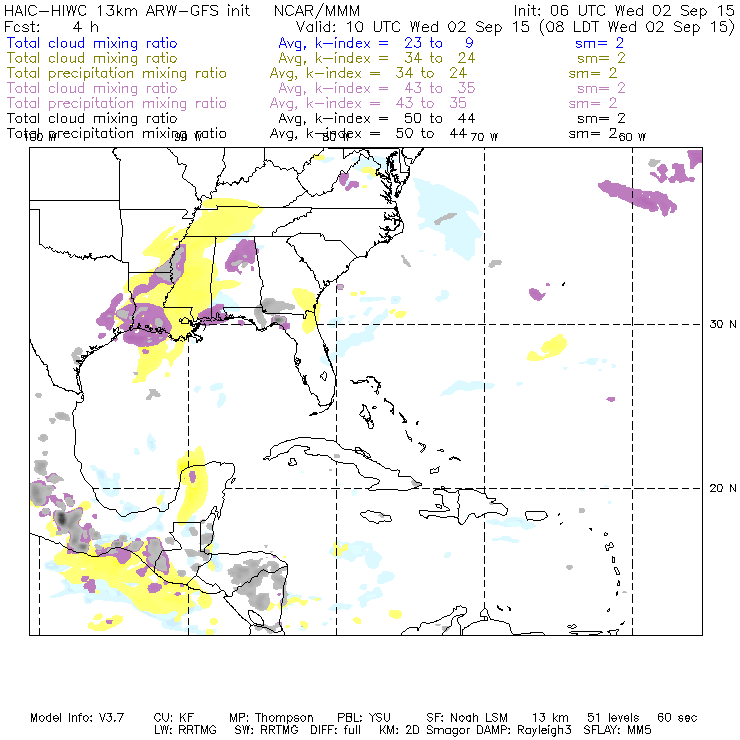Click the black 'Avg, k-index = 50 to 44' cloud row
This screenshot has width=740, height=740.
[377, 119]
